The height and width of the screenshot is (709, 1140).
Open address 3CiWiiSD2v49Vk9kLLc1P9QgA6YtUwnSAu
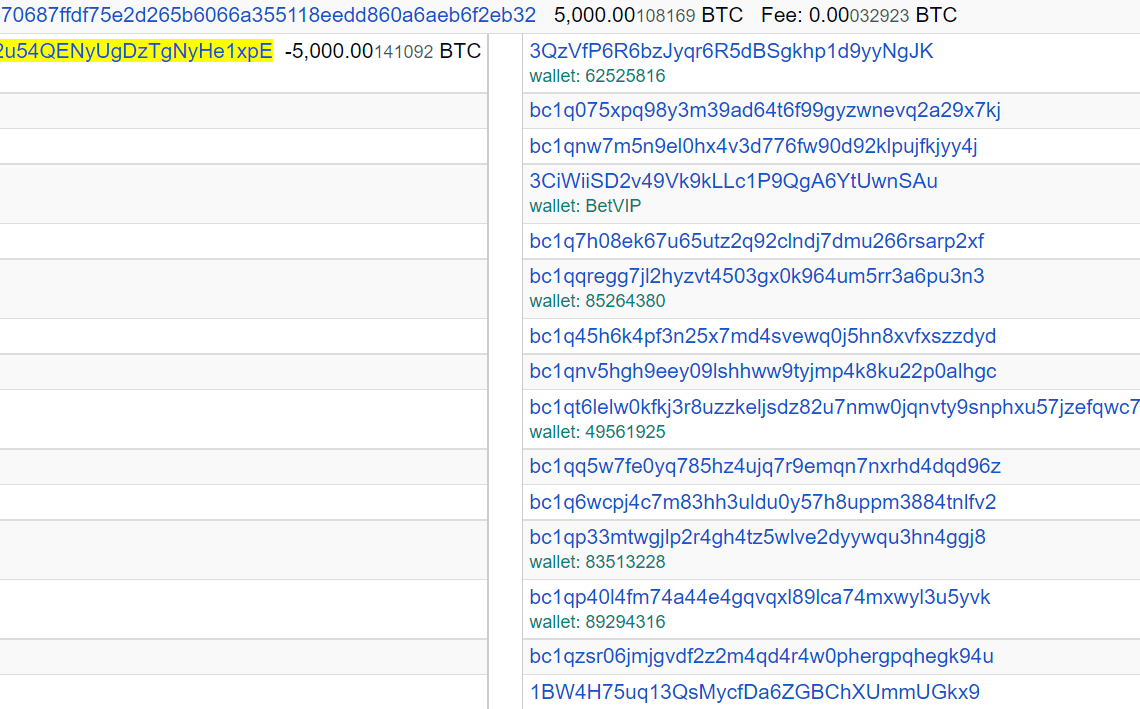point(733,181)
